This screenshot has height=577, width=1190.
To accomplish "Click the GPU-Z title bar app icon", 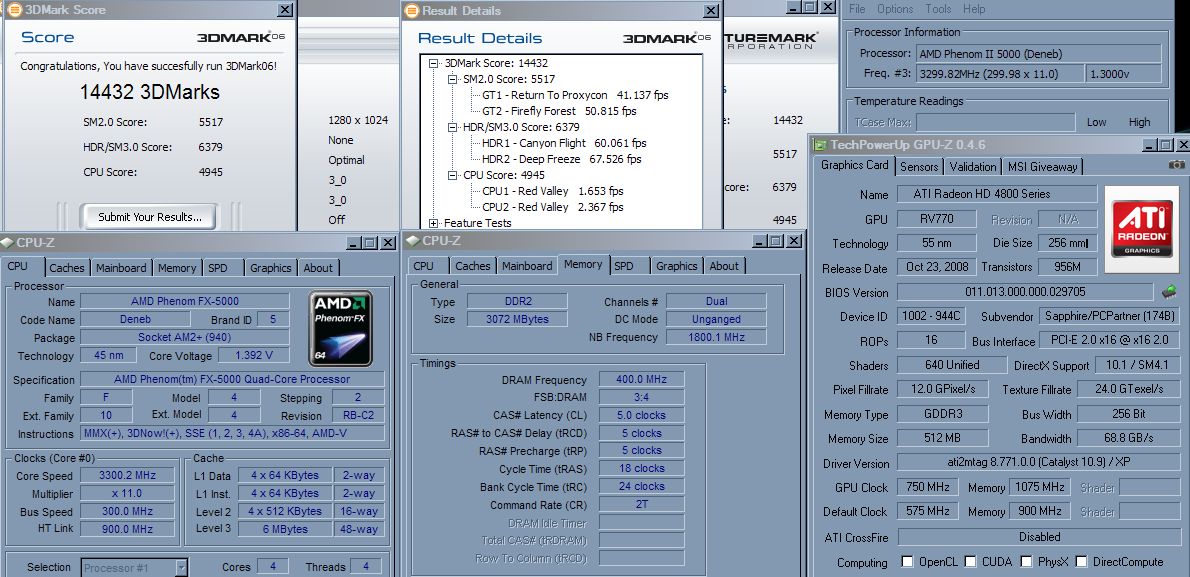I will point(820,144).
